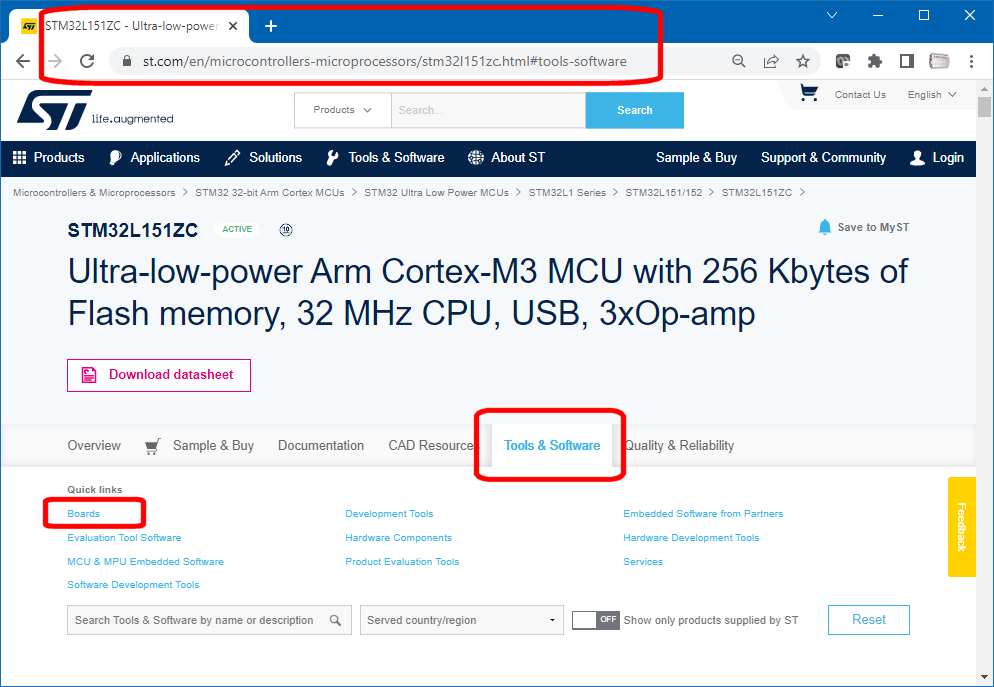This screenshot has height=687, width=994.
Task: Click the Download datasheet button
Action: [159, 375]
